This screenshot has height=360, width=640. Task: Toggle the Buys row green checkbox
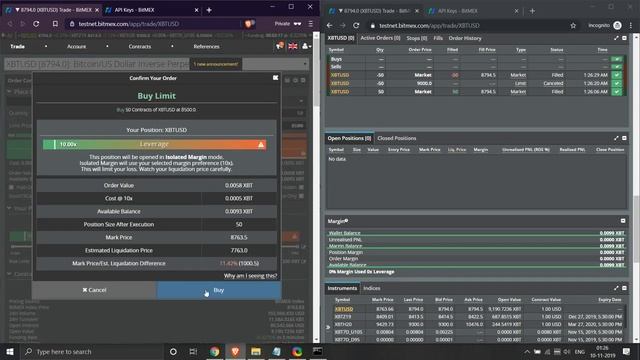(x=617, y=59)
